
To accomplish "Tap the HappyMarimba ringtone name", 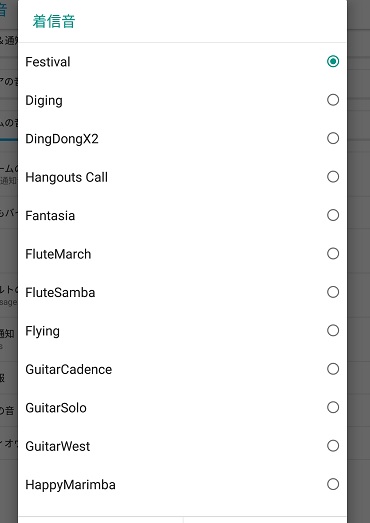I will 70,485.
